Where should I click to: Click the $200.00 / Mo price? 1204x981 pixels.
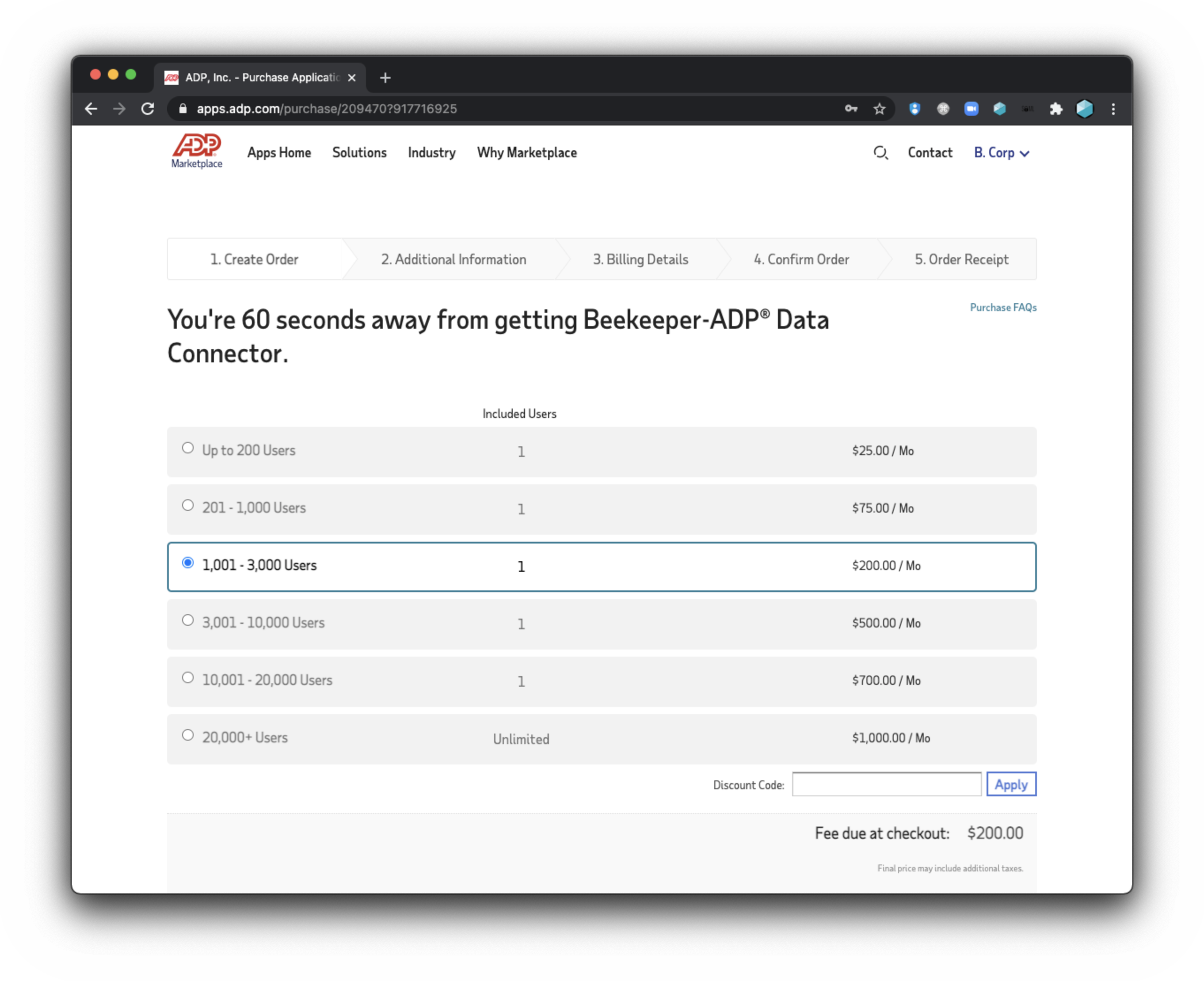[x=886, y=566]
